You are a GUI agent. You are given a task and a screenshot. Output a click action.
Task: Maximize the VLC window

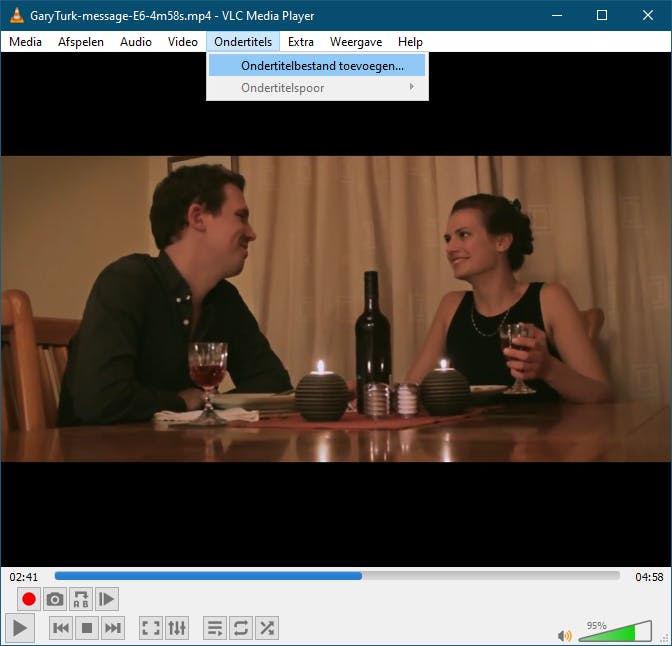click(x=602, y=15)
